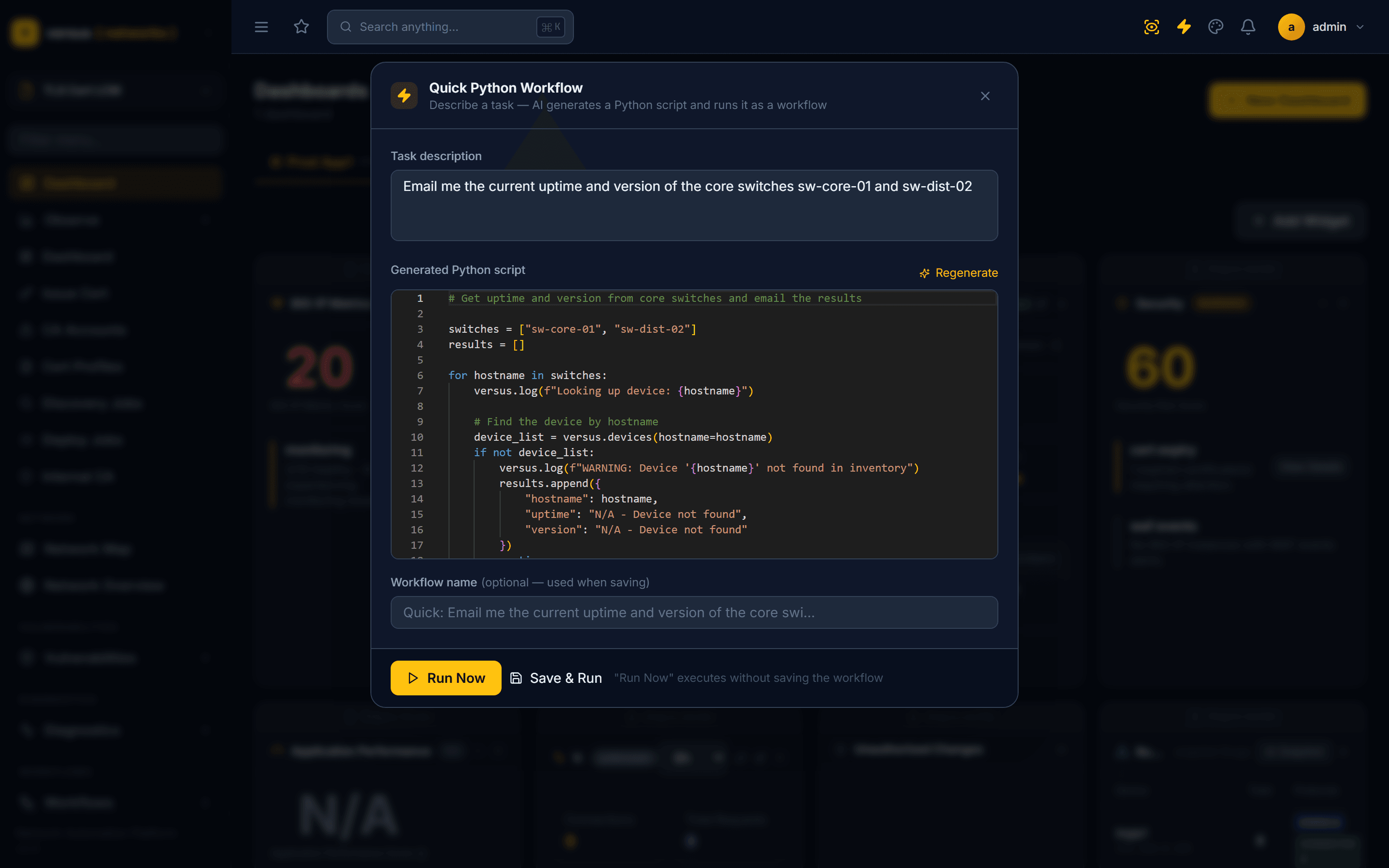Click 'Generated Python script' label
This screenshot has height=868, width=1389.
point(457,270)
